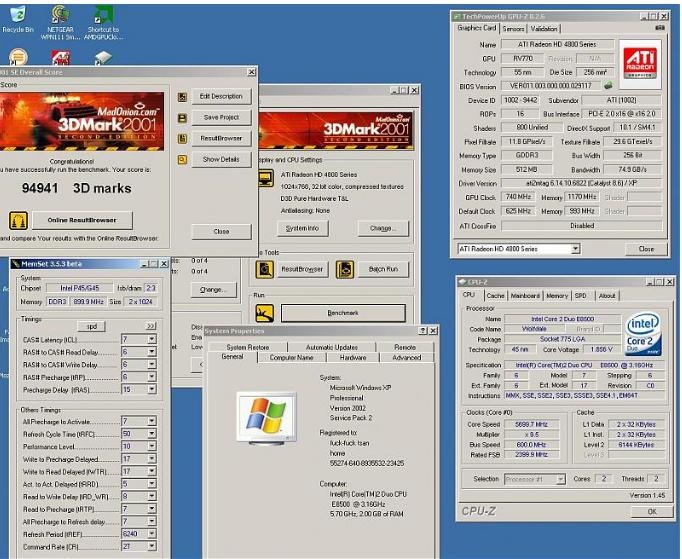Open the System Restore tab in System Properties
The height and width of the screenshot is (559, 682).
pos(247,347)
